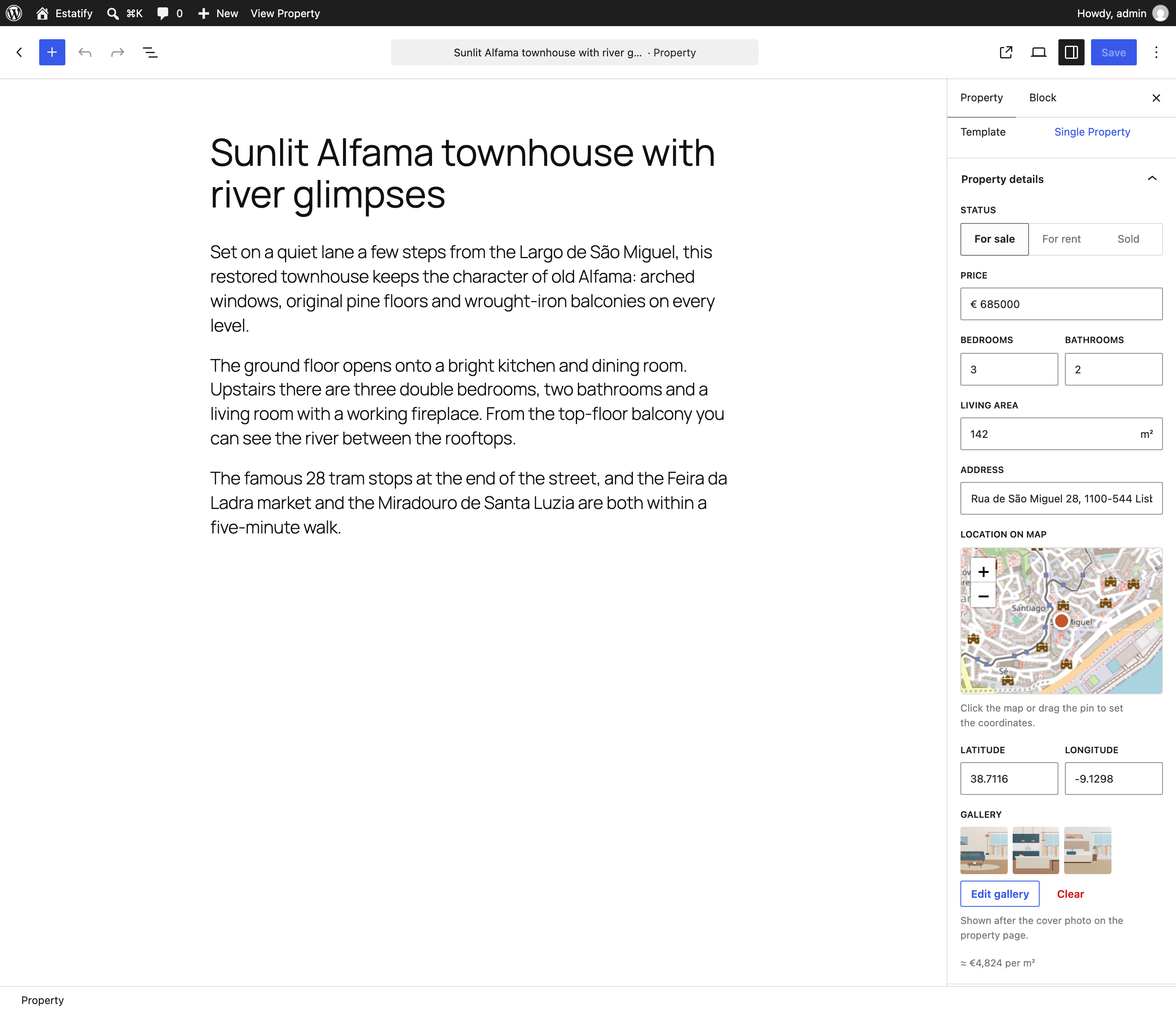Save the property
Screen dimensions: 1176x1013
pos(1114,52)
